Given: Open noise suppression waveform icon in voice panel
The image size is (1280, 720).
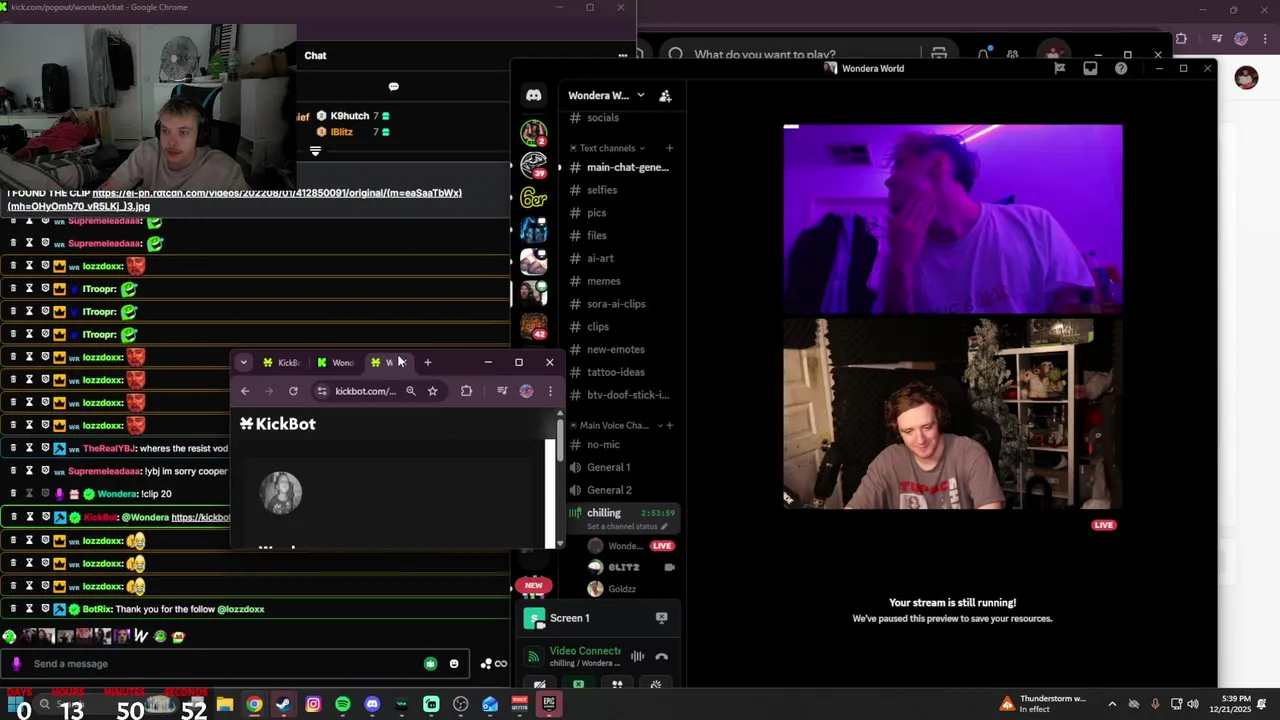Looking at the screenshot, I should (637, 657).
